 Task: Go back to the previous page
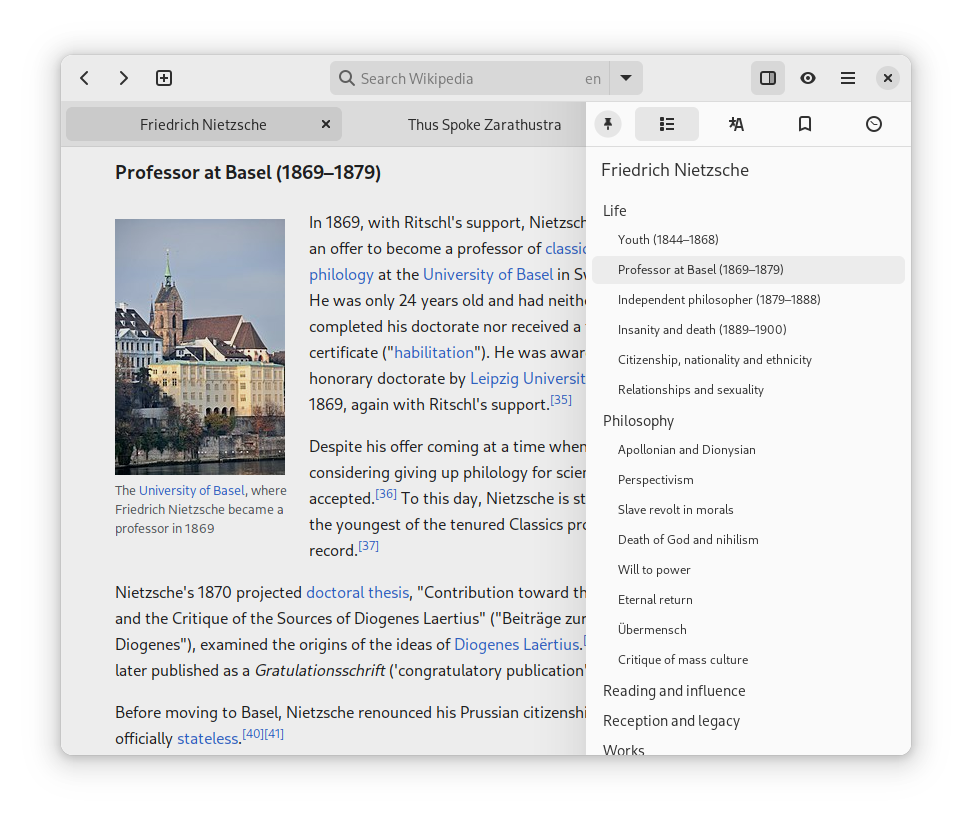(x=85, y=78)
